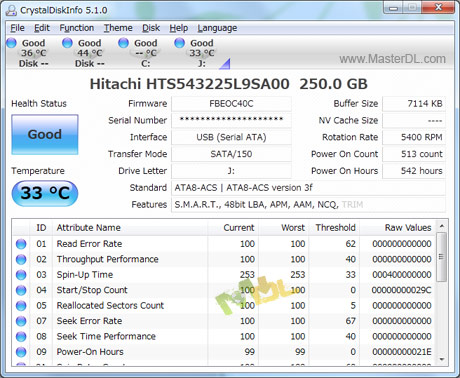Click status orb for Throughput Performance
Screen dimensions: 460x378
click(21, 259)
